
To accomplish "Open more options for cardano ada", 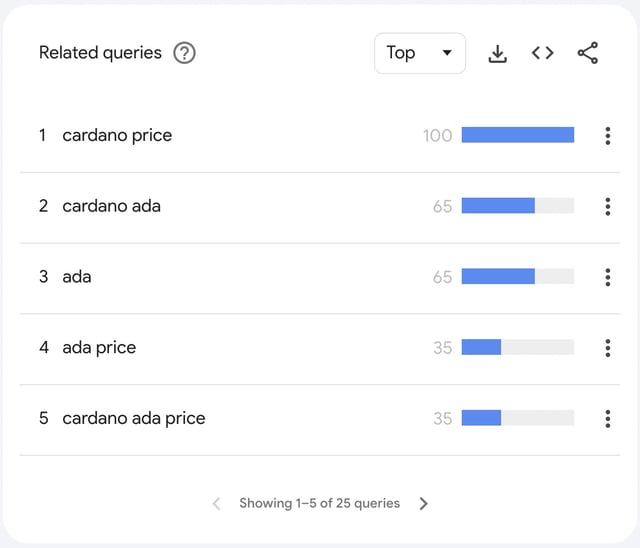I will [x=608, y=206].
